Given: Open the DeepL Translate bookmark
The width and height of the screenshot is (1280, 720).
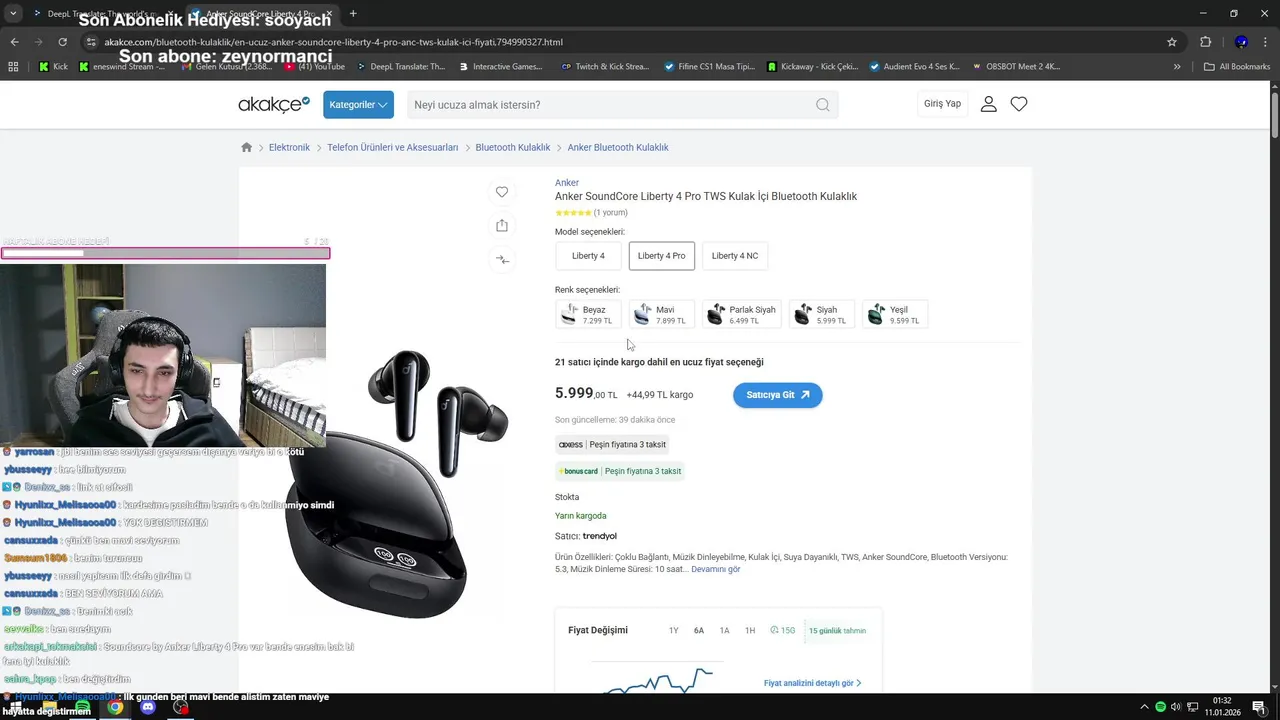Looking at the screenshot, I should [401, 67].
